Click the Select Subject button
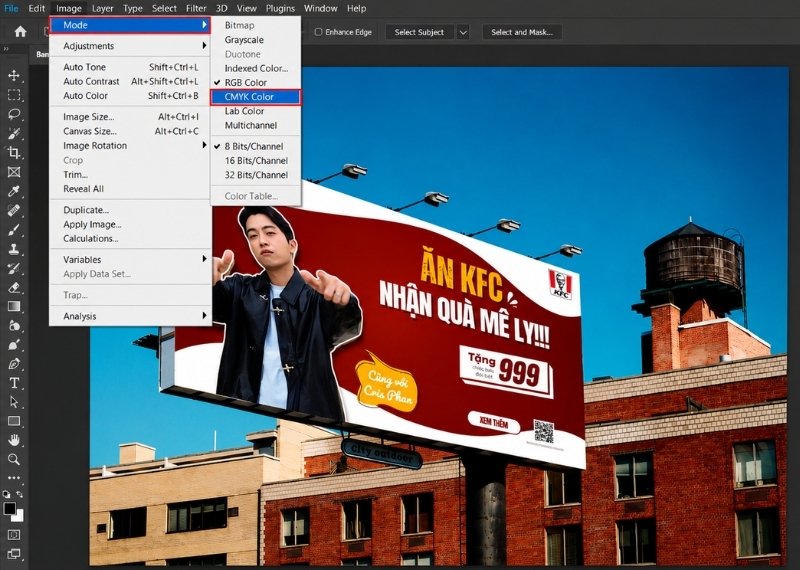 click(x=419, y=32)
